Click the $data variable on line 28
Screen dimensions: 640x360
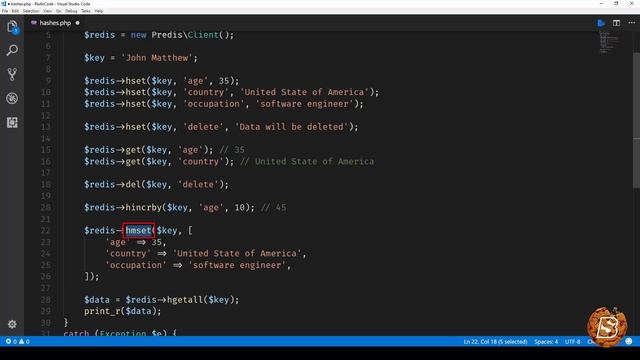click(x=97, y=300)
